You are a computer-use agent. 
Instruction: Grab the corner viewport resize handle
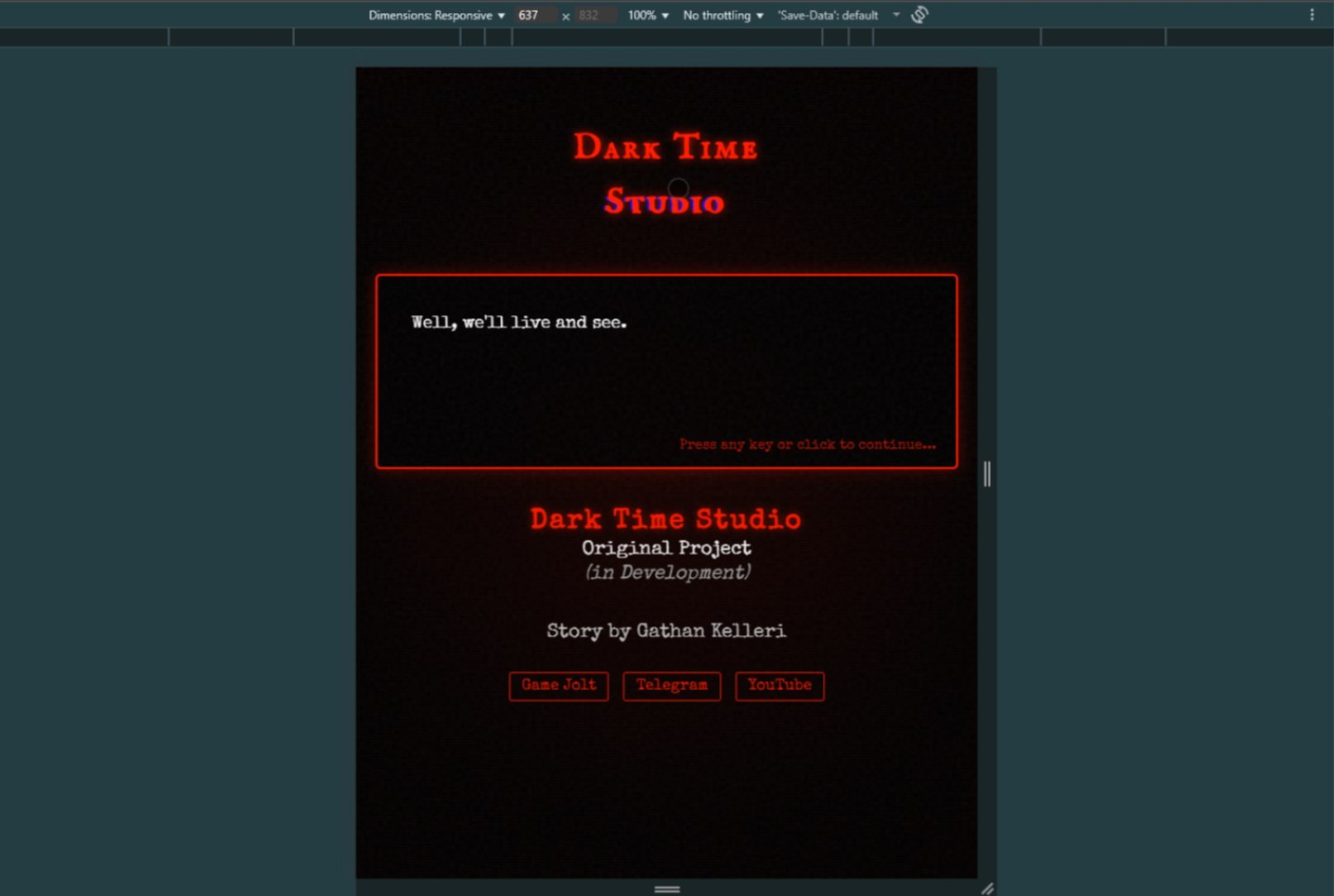[x=987, y=889]
